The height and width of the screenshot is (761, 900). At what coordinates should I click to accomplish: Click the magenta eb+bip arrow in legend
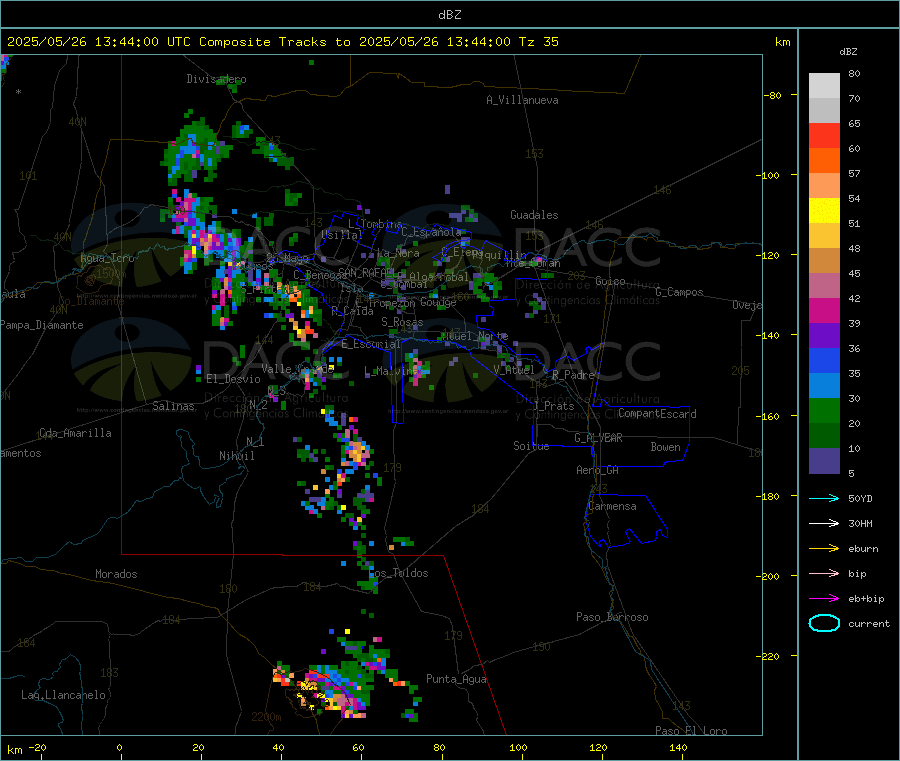[824, 599]
